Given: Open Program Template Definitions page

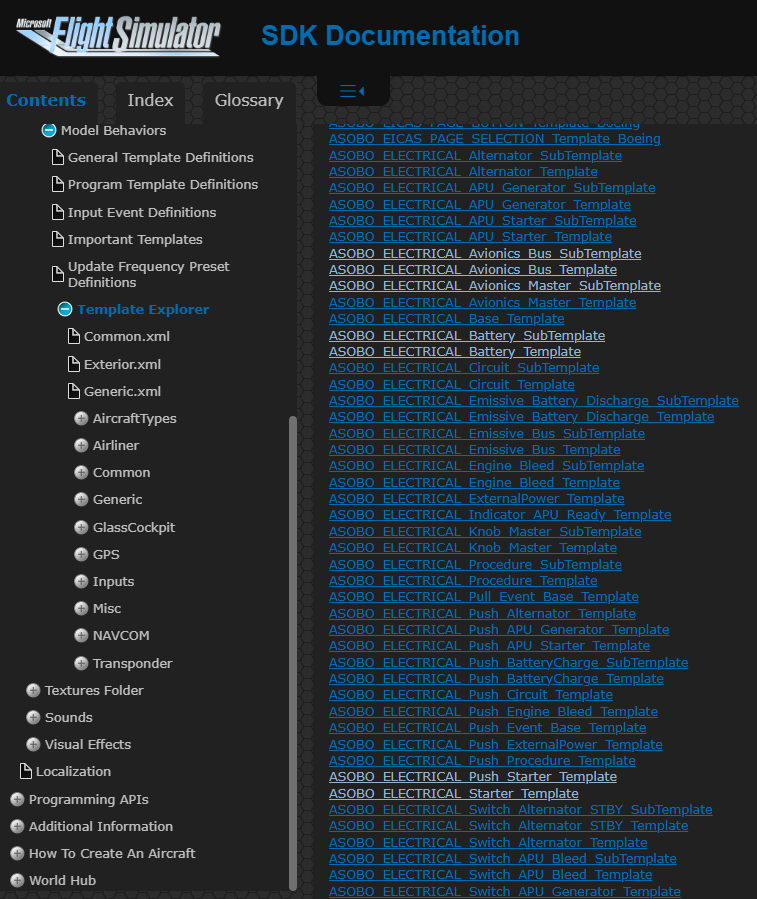Looking at the screenshot, I should [163, 184].
